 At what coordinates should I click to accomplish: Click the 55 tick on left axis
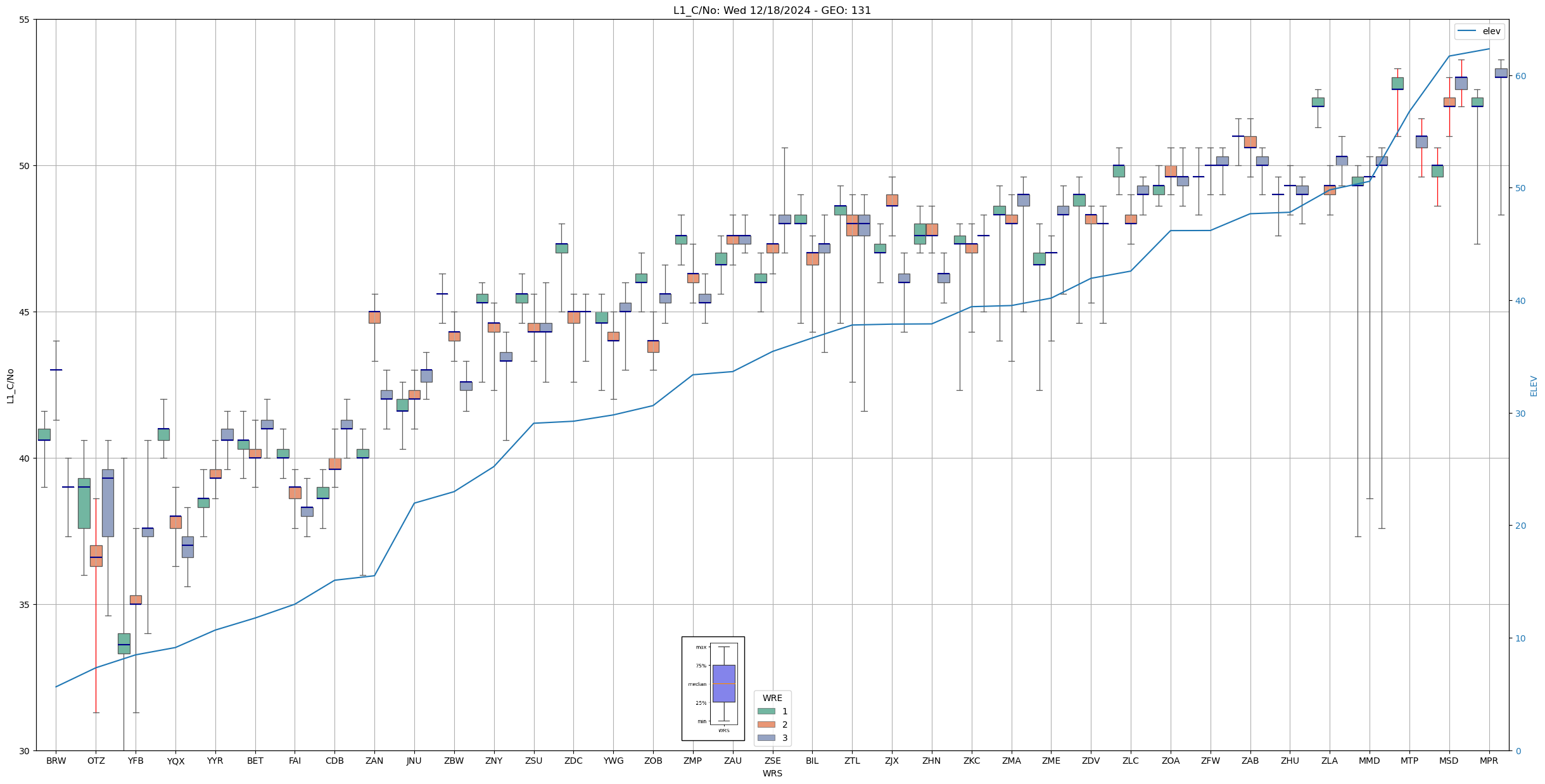(24, 20)
